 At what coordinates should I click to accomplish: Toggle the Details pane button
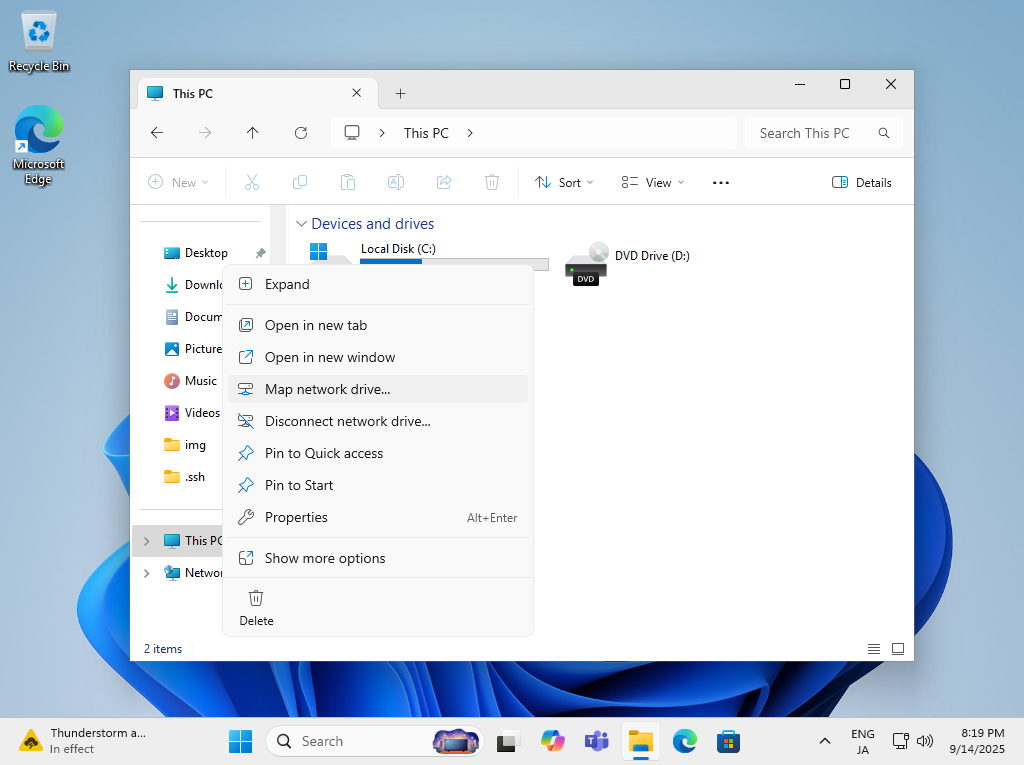(861, 183)
